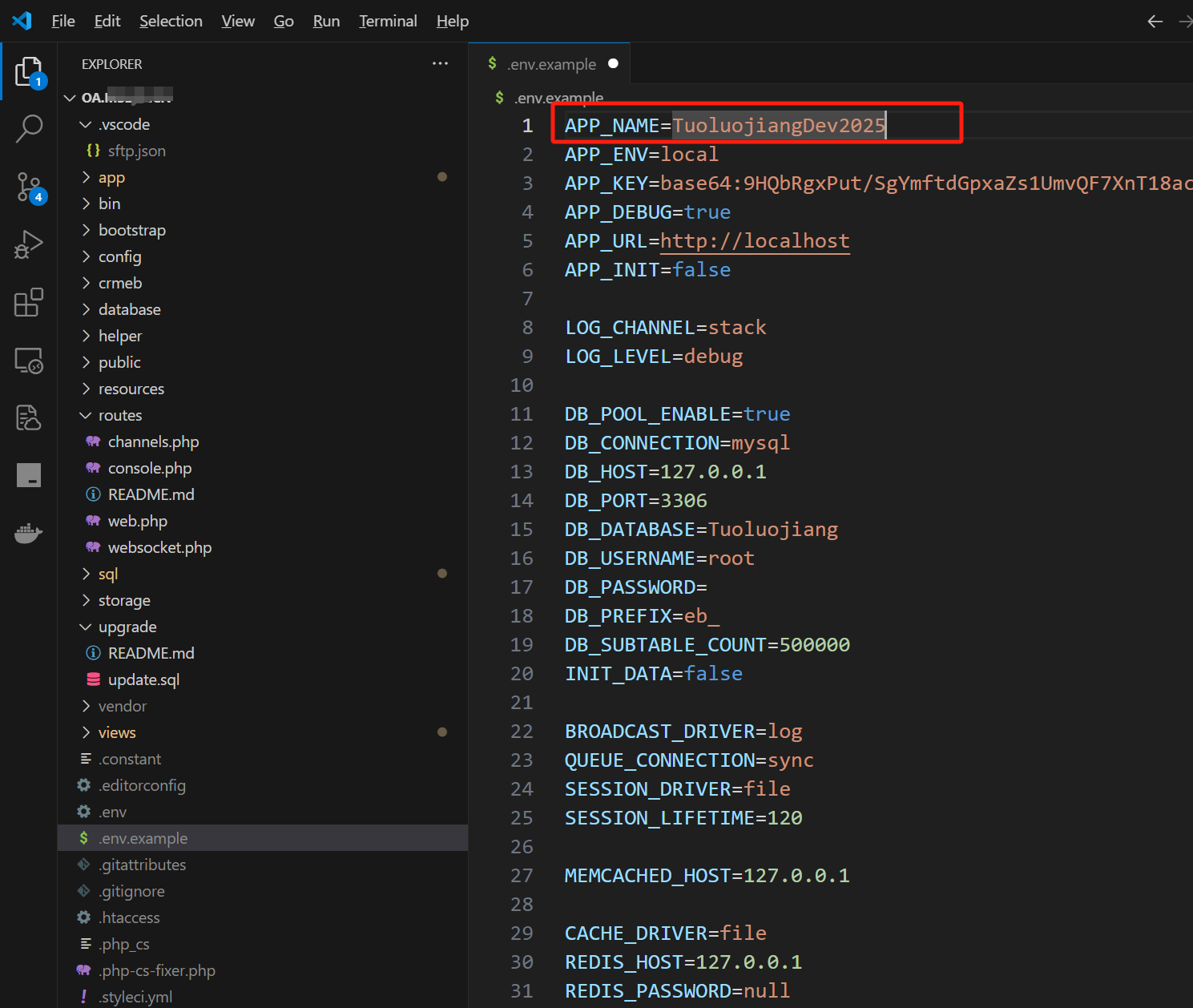
Task: Collapse the .vscode folder
Action: click(x=263, y=124)
